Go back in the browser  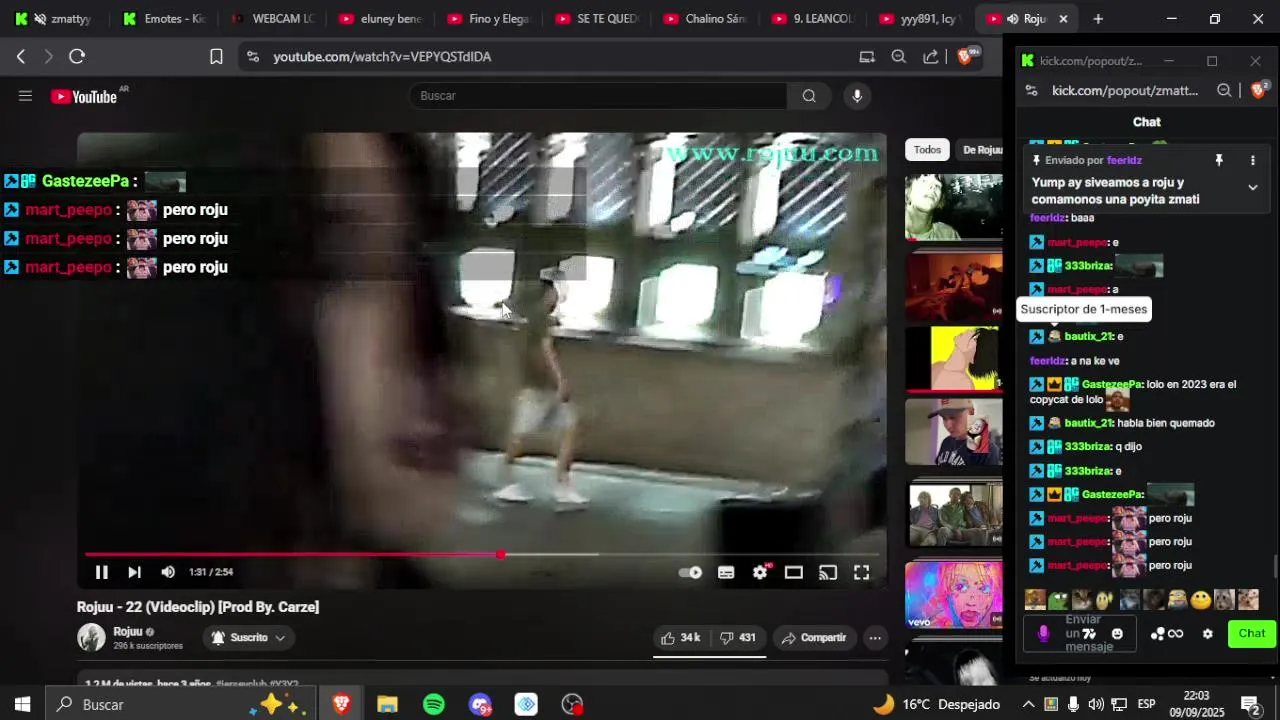tap(20, 57)
